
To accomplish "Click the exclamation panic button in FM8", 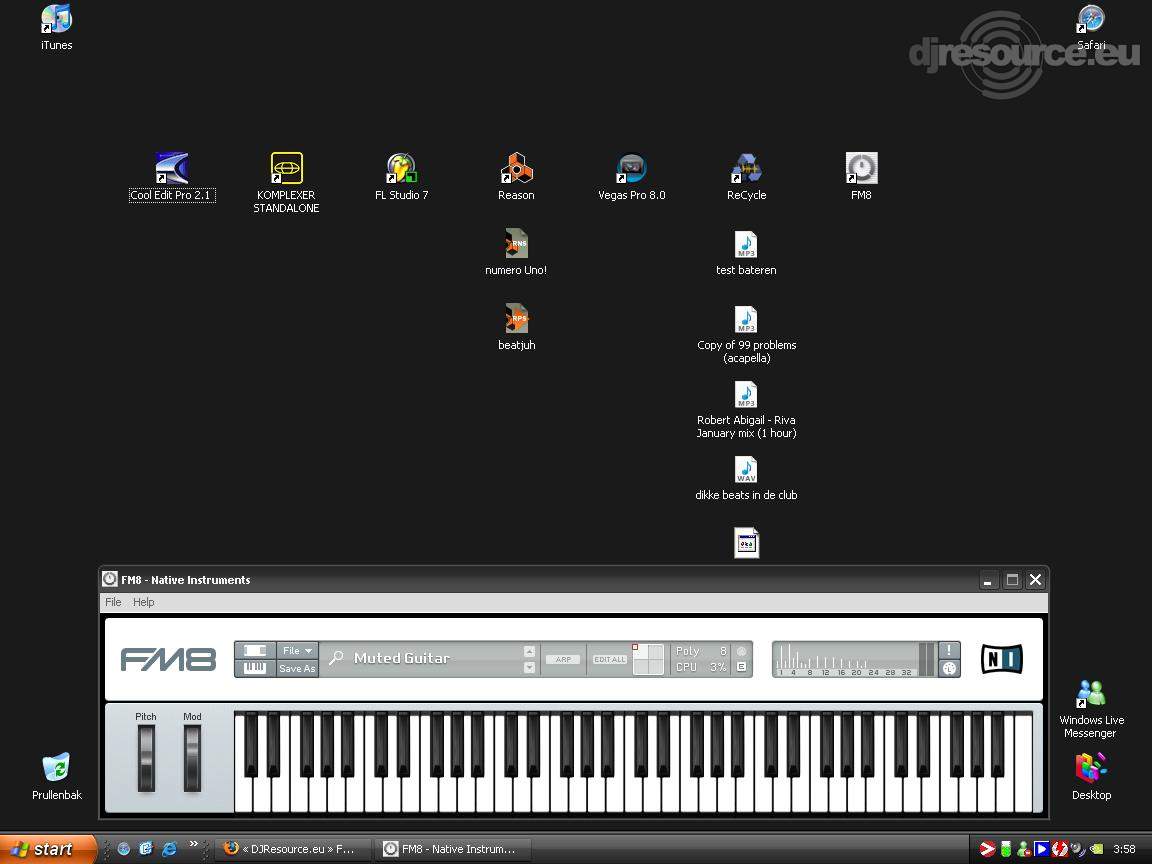I will (x=949, y=649).
